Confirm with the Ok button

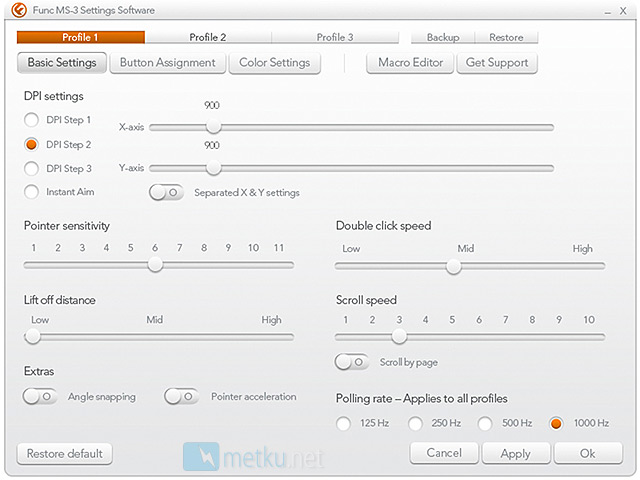(588, 453)
